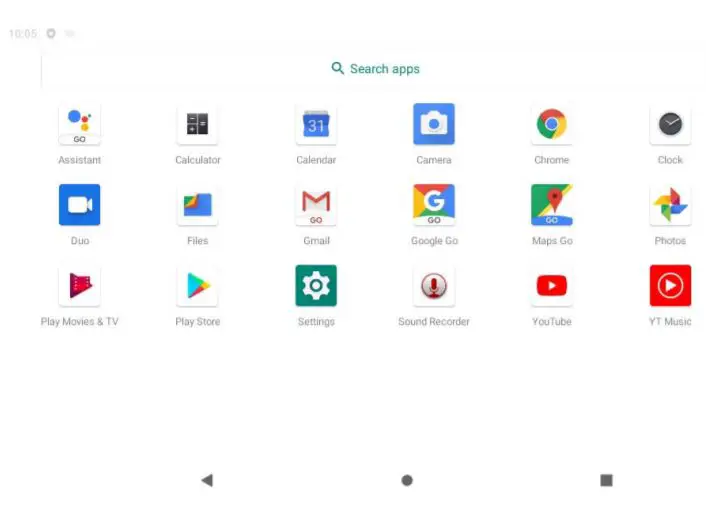Open Maps Go app icon
The height and width of the screenshot is (514, 706).
(x=552, y=205)
